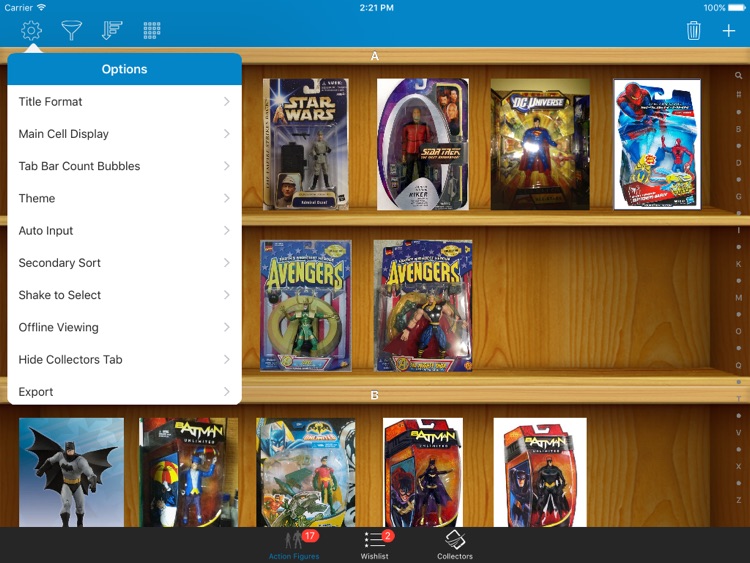Viewport: 750px width, 563px height.
Task: Open the Batman Unlimited Robin figure
Action: 306,473
